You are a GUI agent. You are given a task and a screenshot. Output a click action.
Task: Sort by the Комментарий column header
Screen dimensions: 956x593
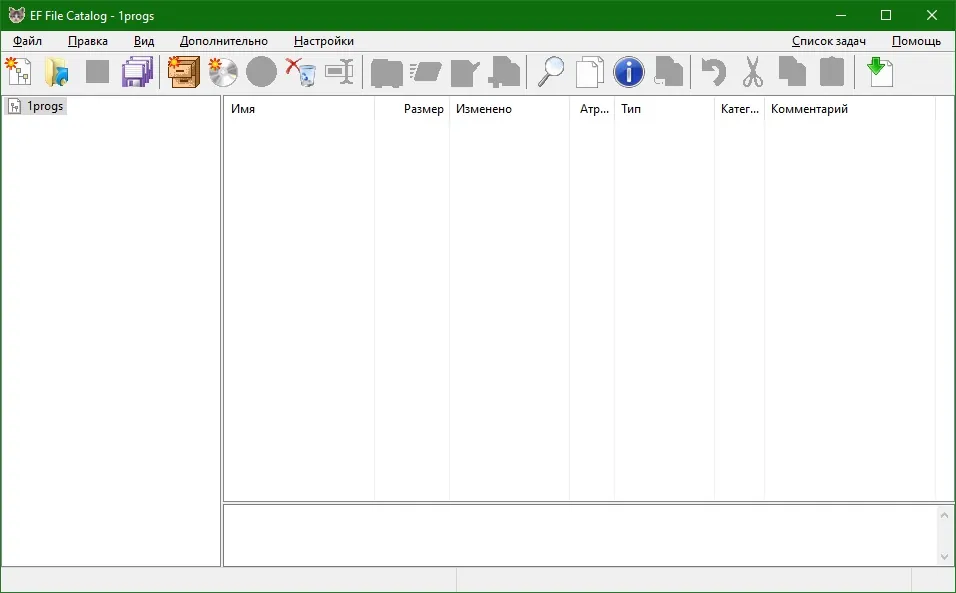coord(849,109)
